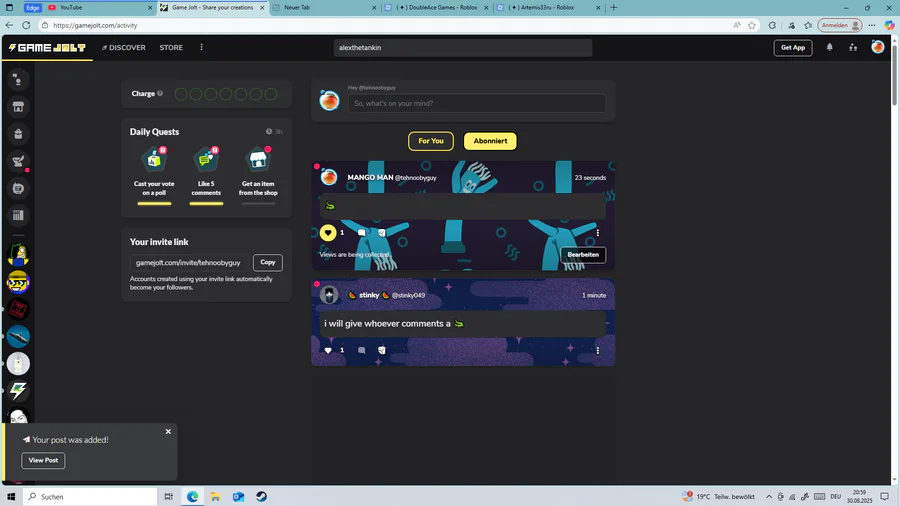The width and height of the screenshot is (900, 506).
Task: Open the friends list icon
Action: coord(853,48)
